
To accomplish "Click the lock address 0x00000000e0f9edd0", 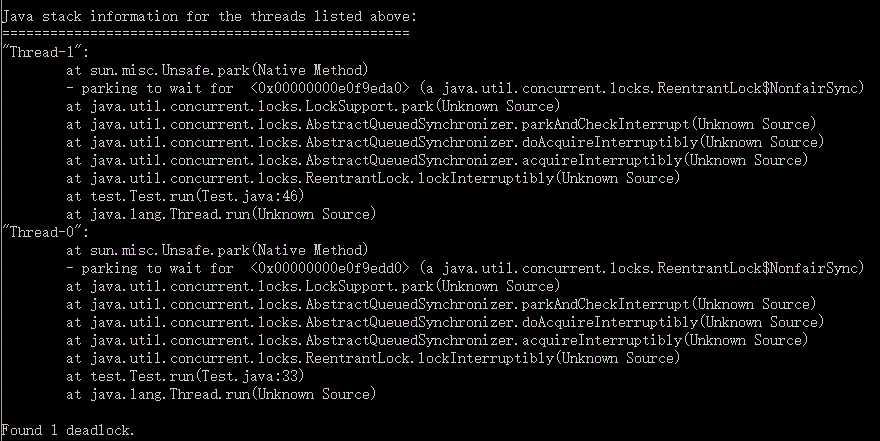I will pyautogui.click(x=330, y=268).
